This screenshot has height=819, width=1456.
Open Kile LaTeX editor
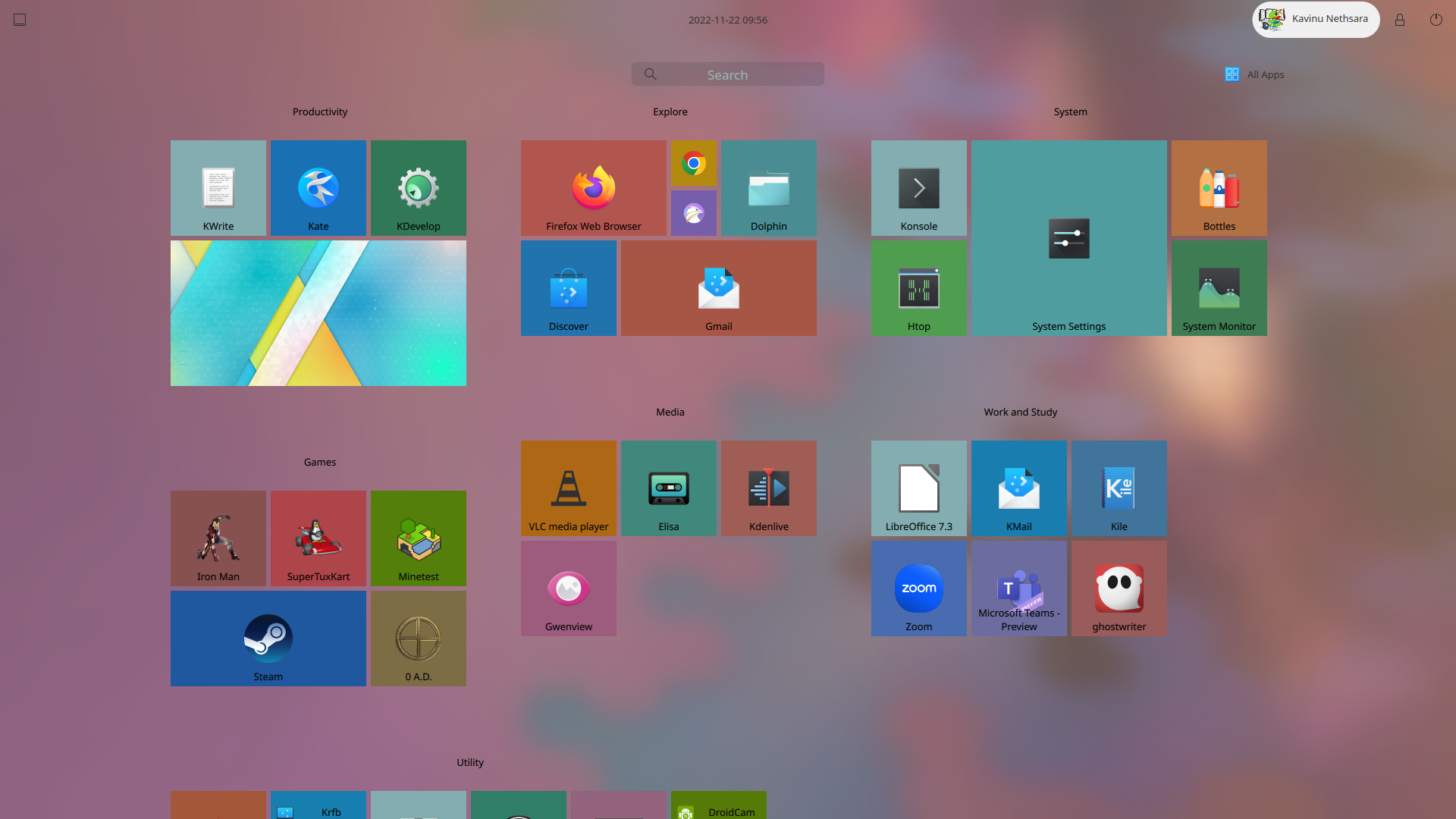pyautogui.click(x=1119, y=488)
